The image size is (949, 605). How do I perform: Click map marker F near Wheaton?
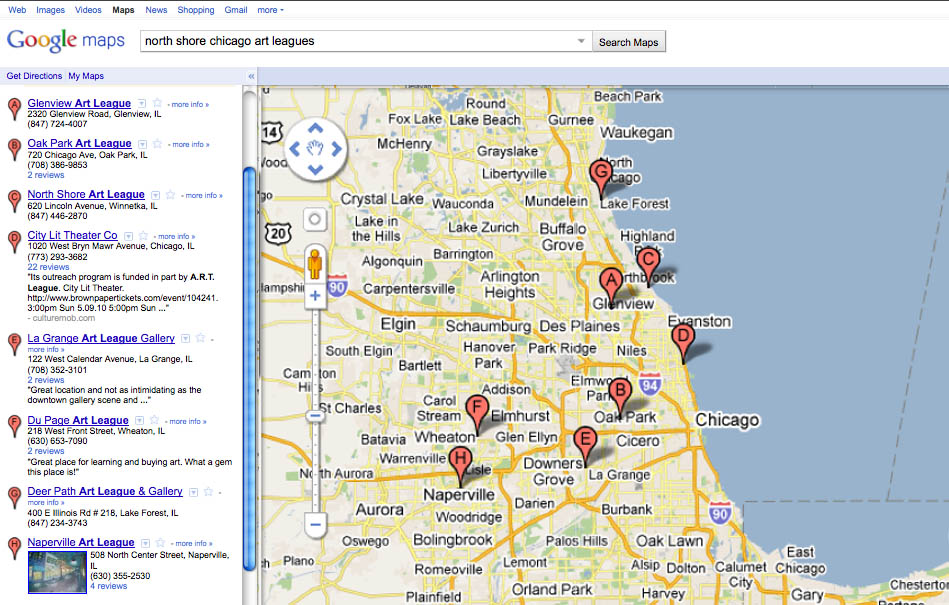coord(477,414)
